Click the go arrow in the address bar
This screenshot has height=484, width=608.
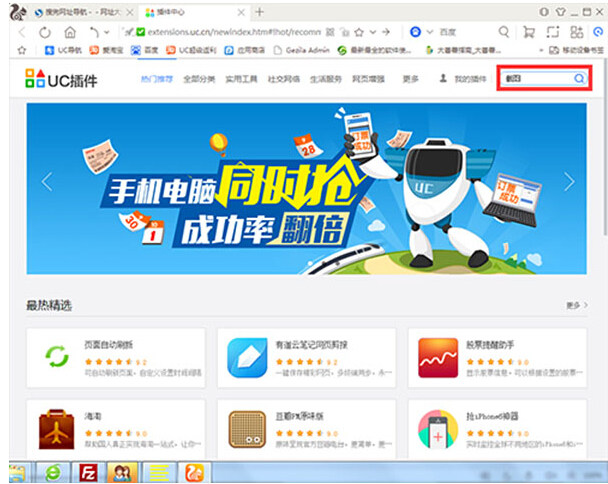[x=386, y=32]
